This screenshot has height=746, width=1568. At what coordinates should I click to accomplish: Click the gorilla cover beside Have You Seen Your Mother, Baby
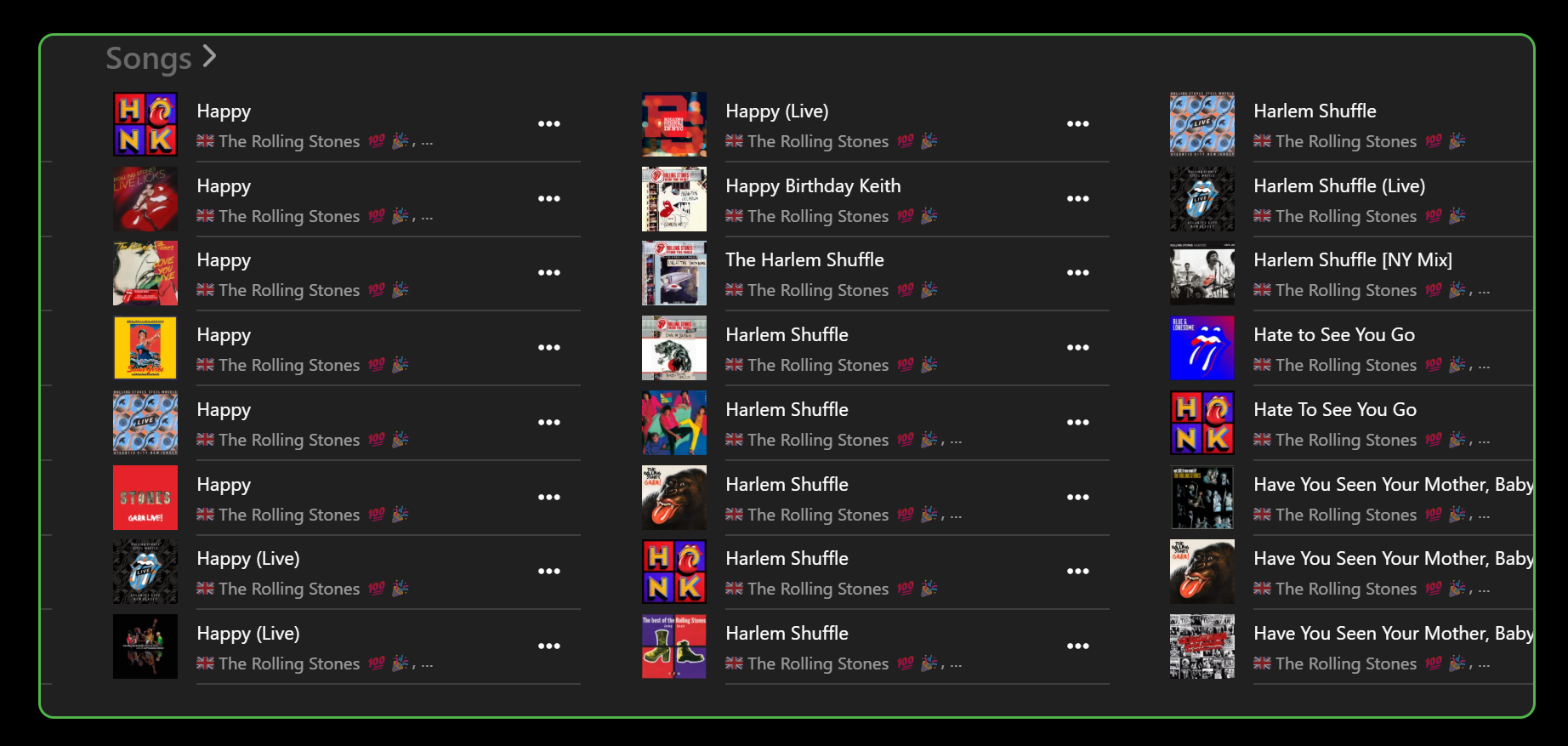click(x=1202, y=572)
